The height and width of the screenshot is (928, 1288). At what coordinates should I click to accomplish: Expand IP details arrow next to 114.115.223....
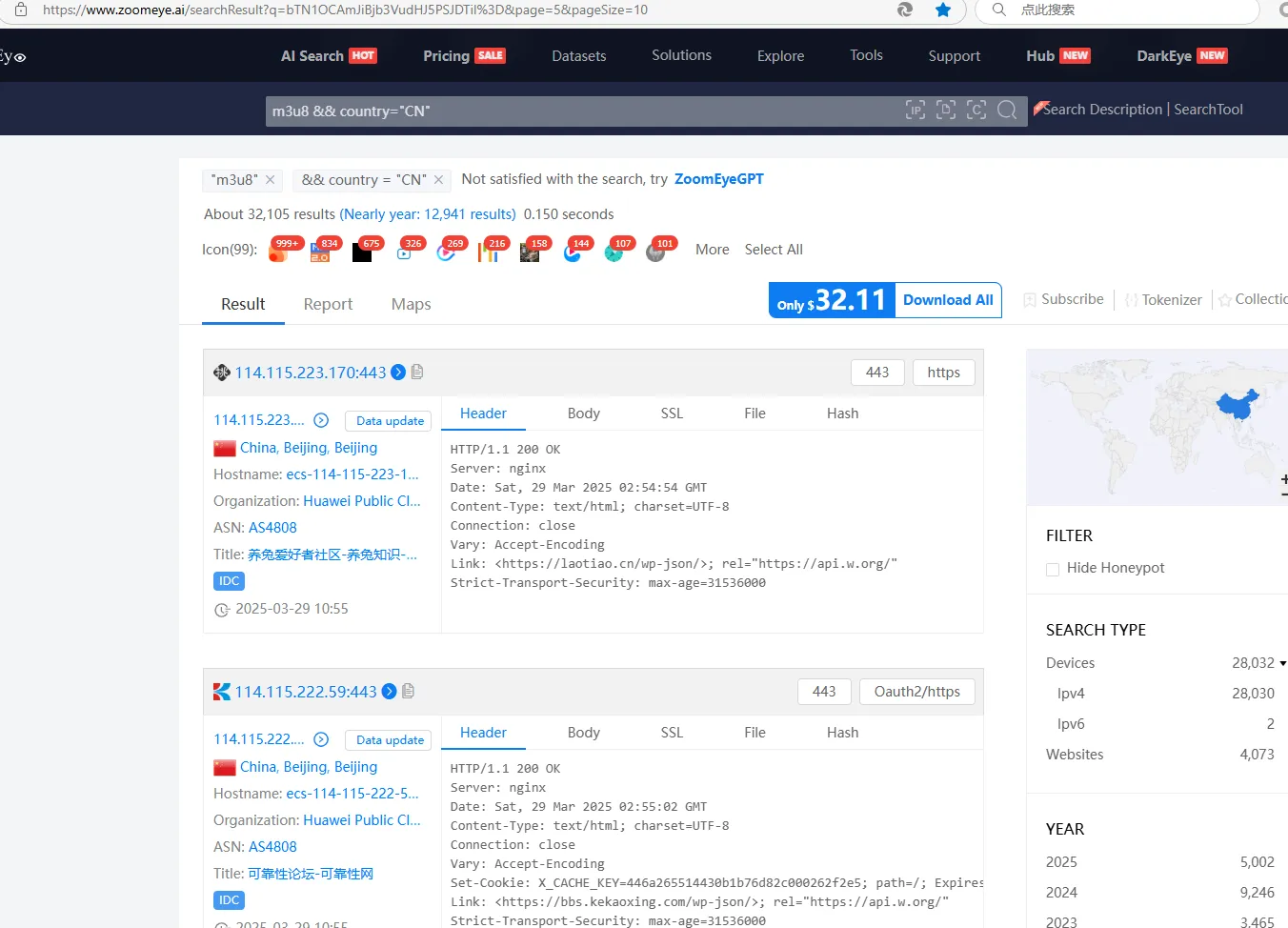(321, 420)
